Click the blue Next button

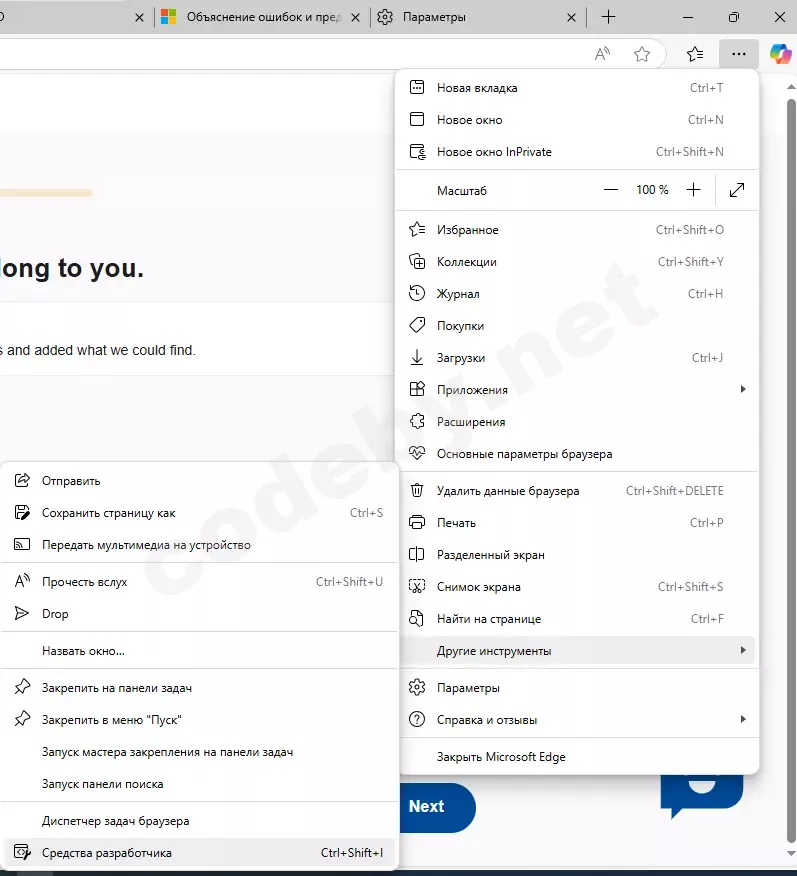click(x=437, y=807)
